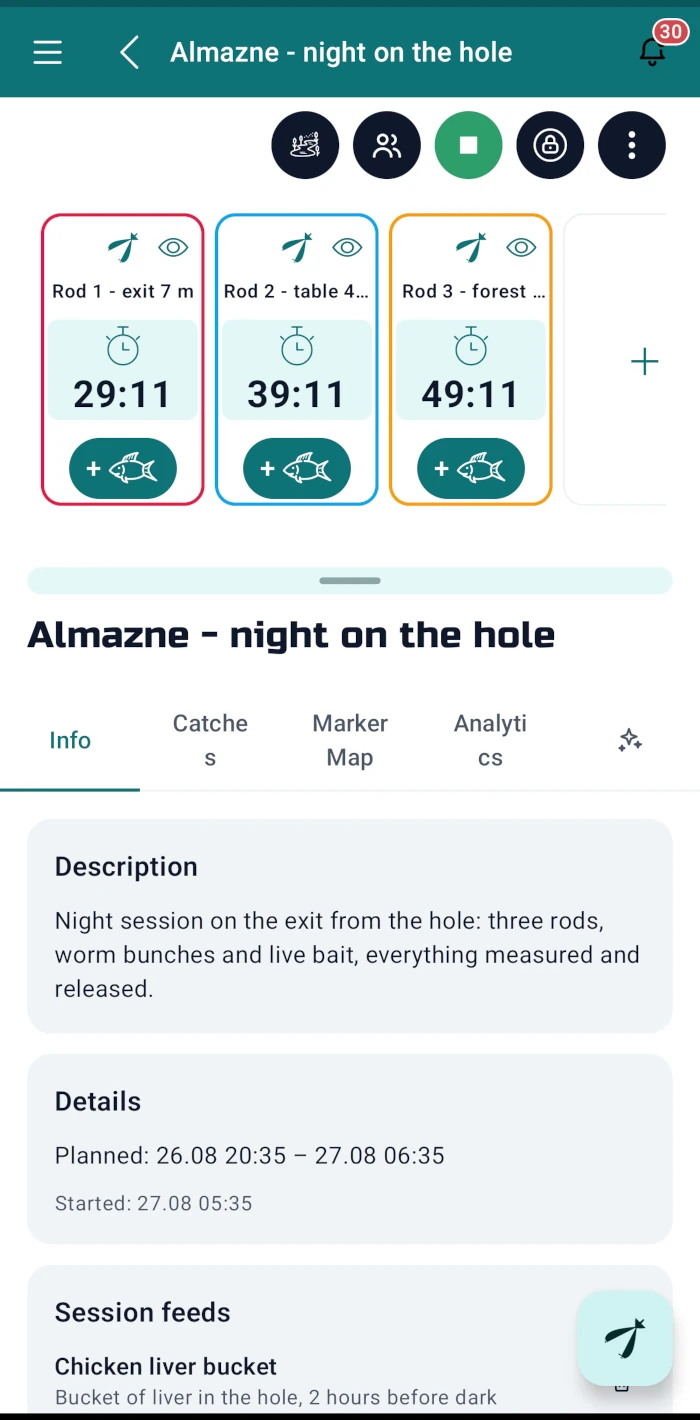Switch to the Marker Map tab
Screen dimensions: 700x1420
point(350,740)
